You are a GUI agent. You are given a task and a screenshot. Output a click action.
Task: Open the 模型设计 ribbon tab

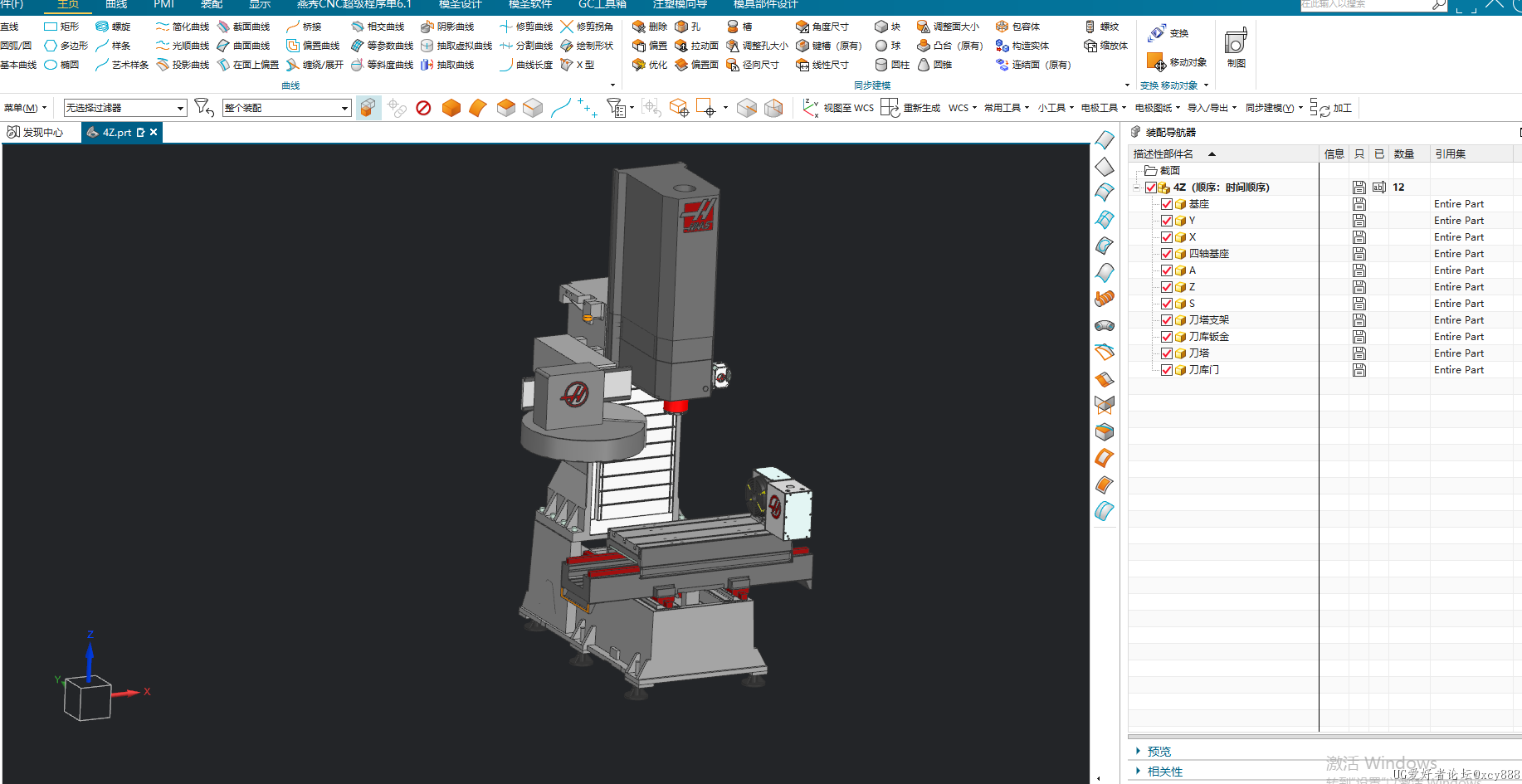(x=461, y=4)
